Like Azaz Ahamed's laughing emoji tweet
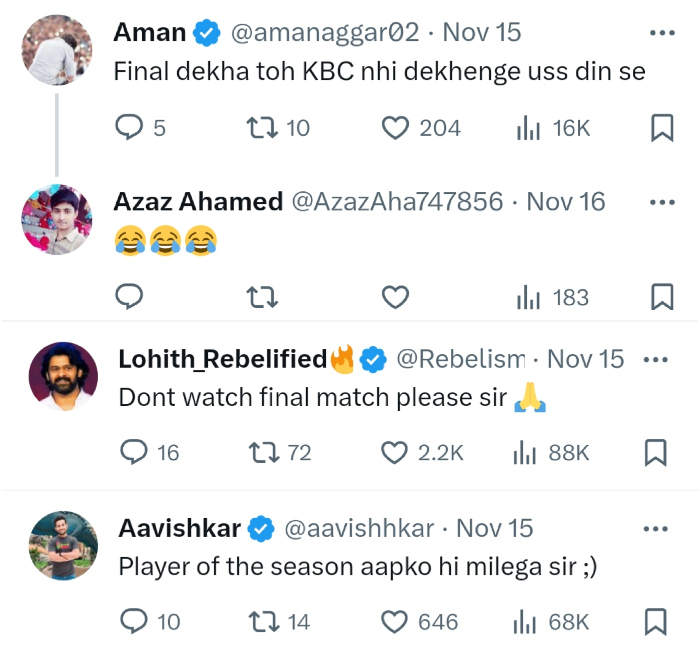This screenshot has width=700, height=648. pos(397,297)
